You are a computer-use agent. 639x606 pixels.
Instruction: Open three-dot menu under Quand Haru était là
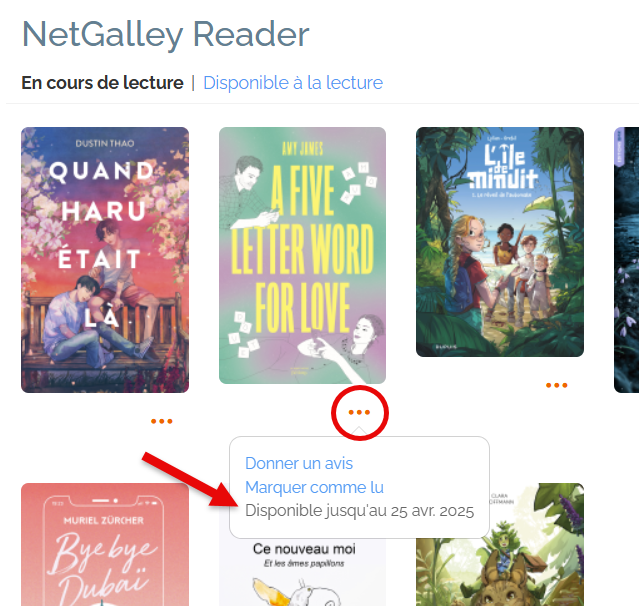(x=162, y=421)
